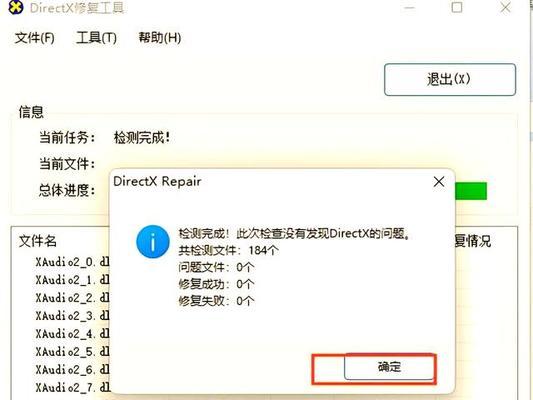Click the 退出(X) exit button

click(x=450, y=80)
